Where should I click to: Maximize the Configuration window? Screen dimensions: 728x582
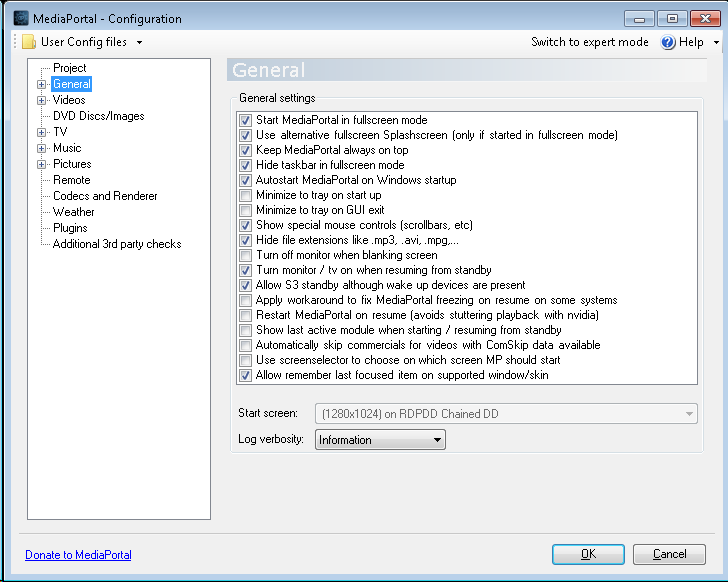pos(672,19)
